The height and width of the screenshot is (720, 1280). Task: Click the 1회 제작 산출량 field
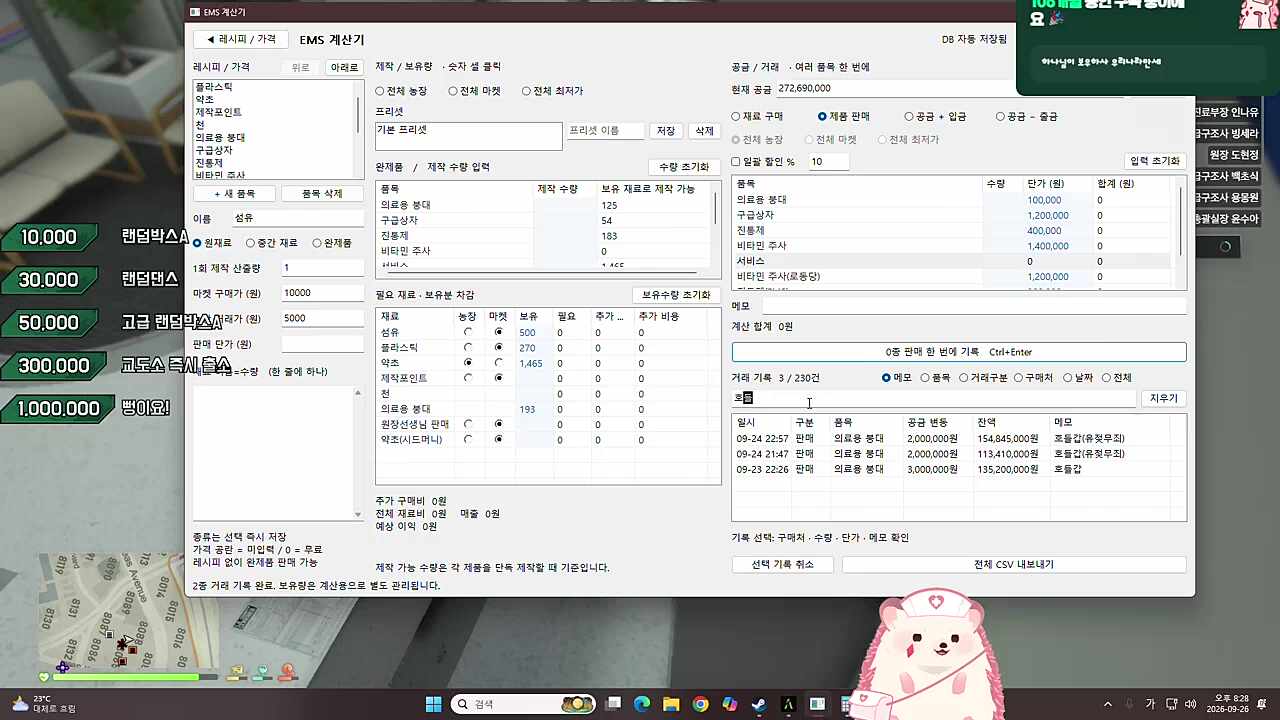click(322, 268)
